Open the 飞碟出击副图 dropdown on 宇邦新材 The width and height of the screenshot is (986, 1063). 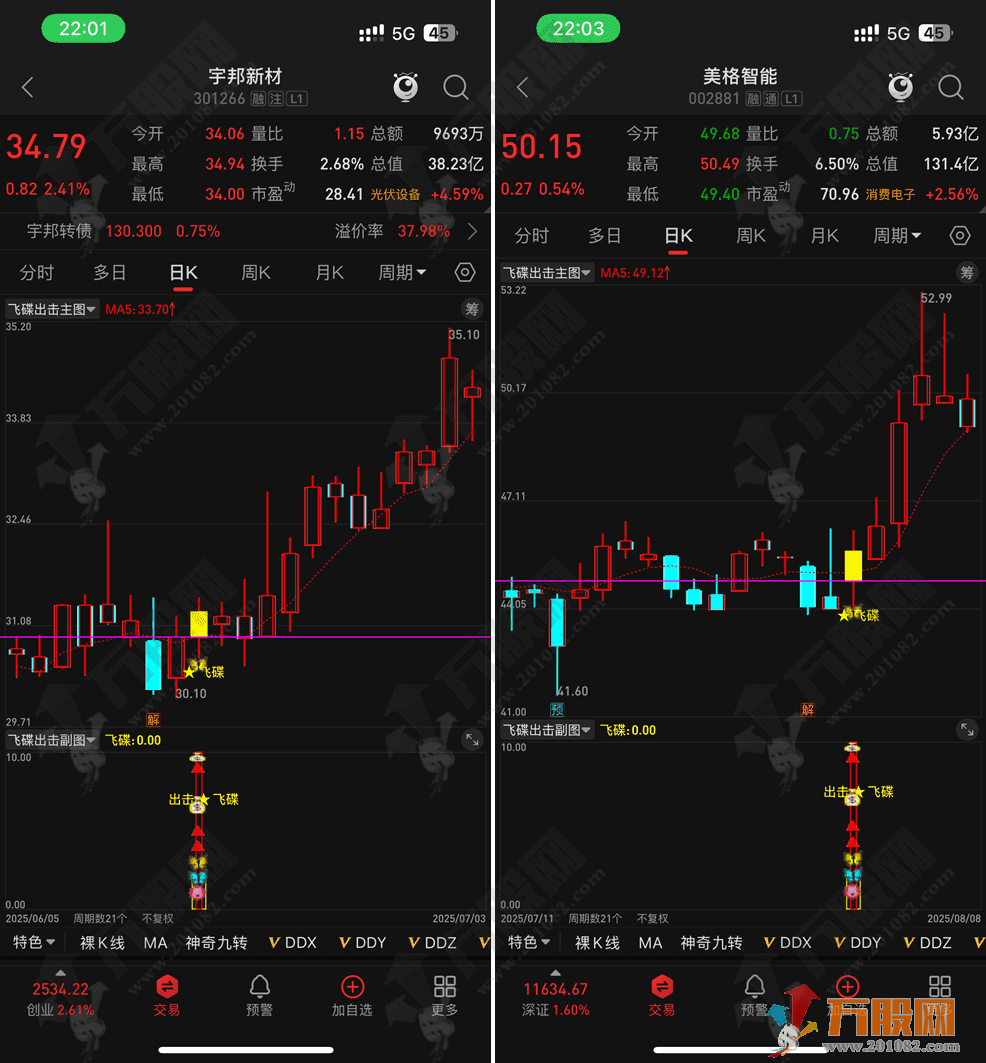pos(52,740)
